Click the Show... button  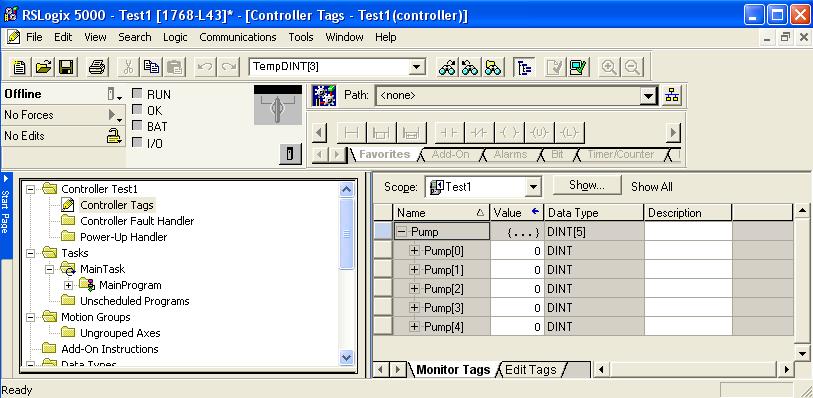[587, 186]
